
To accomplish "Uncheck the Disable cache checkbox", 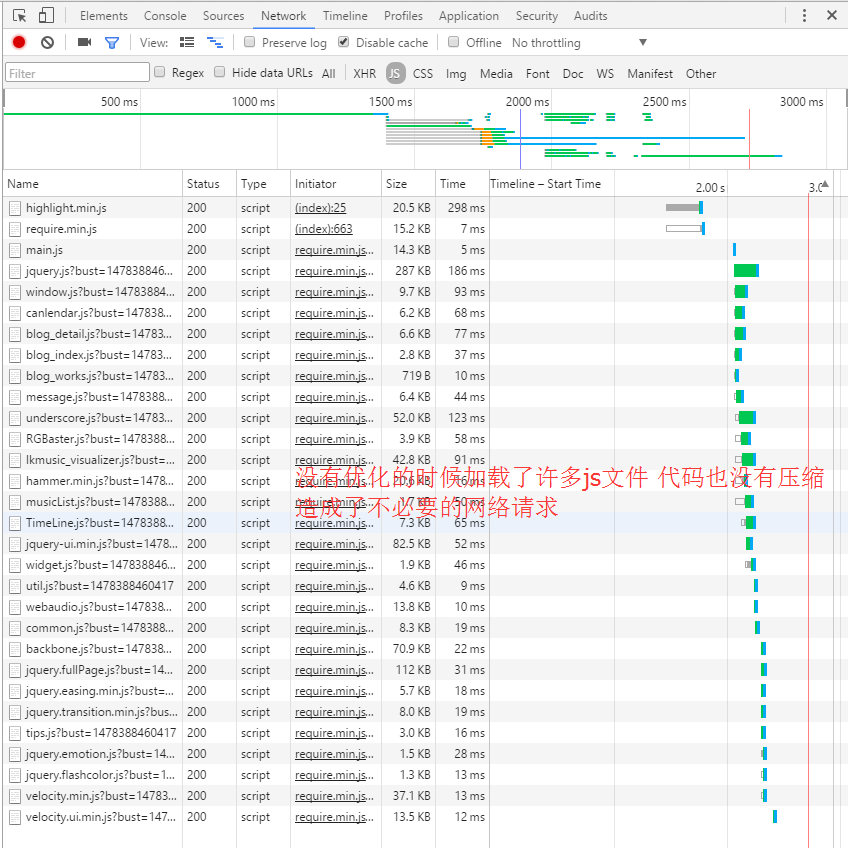I will 344,42.
